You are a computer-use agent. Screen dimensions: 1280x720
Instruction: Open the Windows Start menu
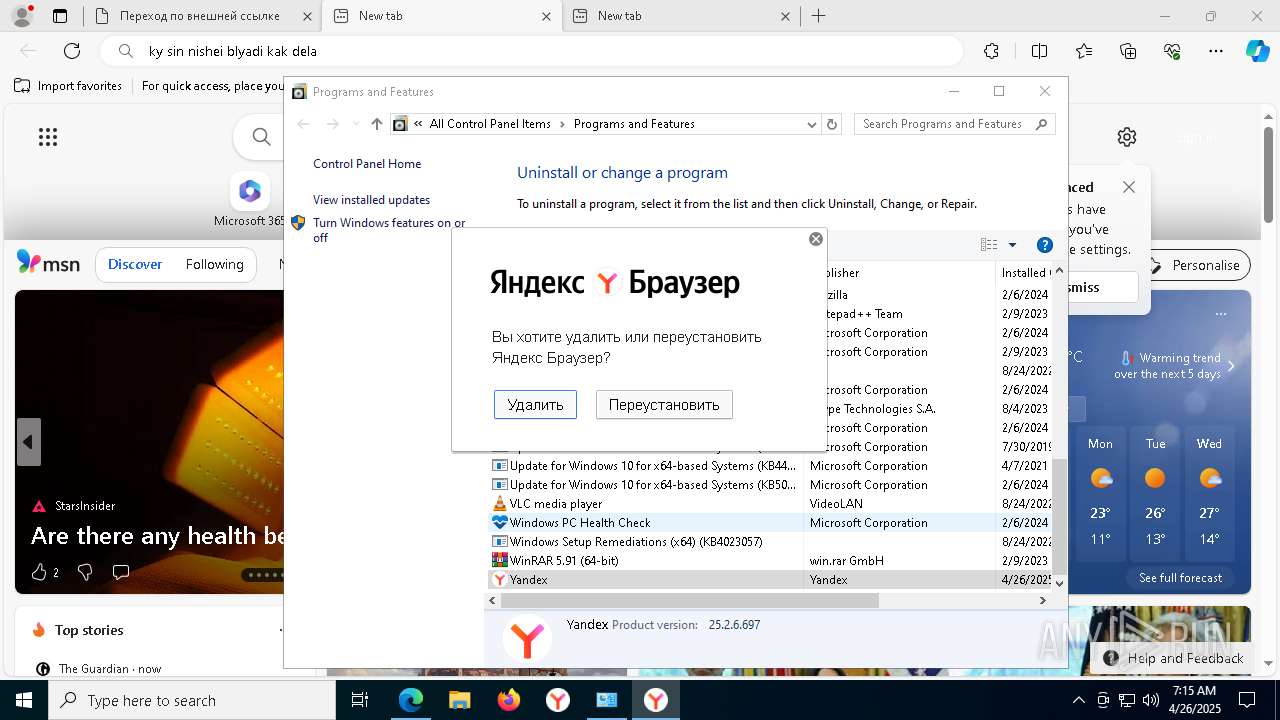(x=24, y=700)
